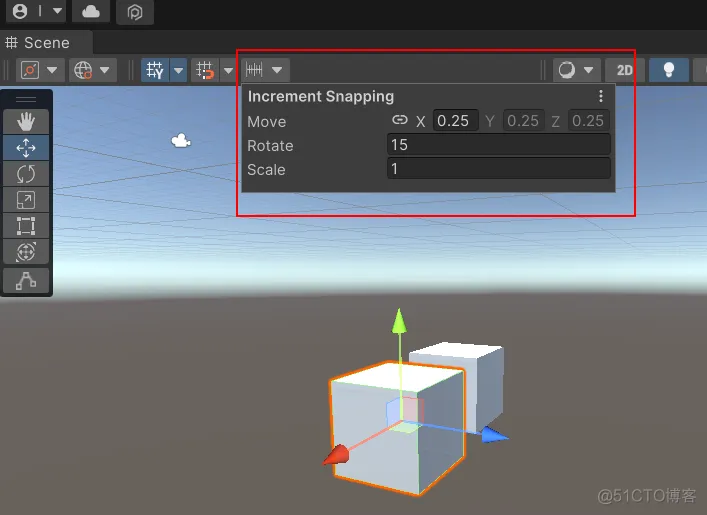Expand the increment snapping dropdown arrow

coord(277,70)
